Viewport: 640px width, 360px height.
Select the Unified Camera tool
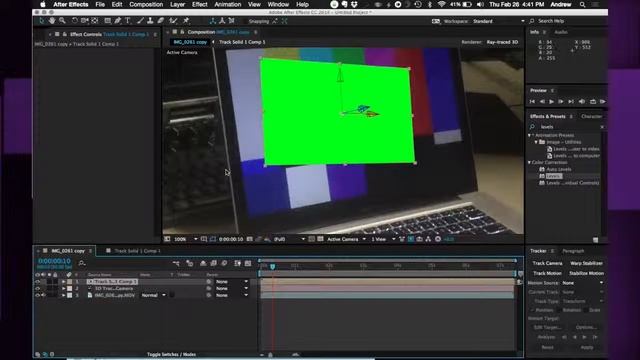(84, 20)
